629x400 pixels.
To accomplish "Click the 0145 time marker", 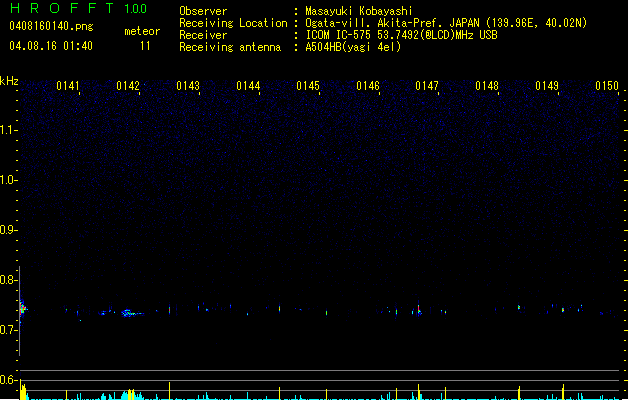I will 308,86.
